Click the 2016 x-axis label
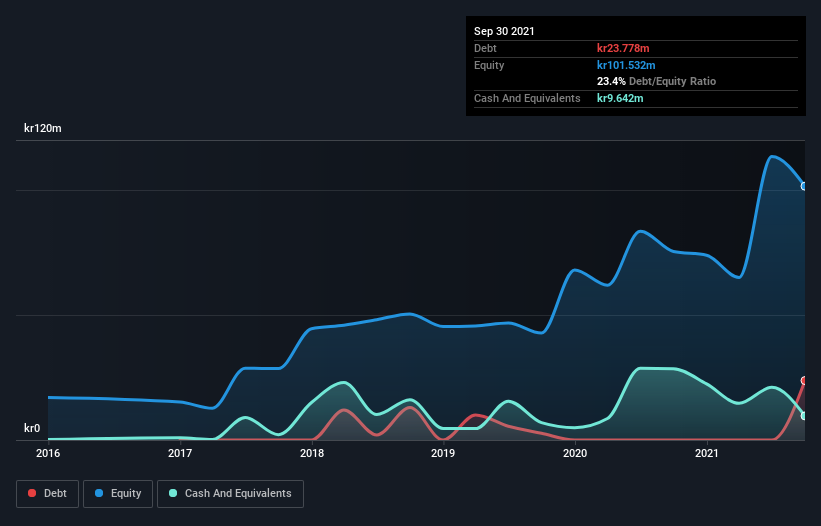The width and height of the screenshot is (821, 526). tap(48, 453)
